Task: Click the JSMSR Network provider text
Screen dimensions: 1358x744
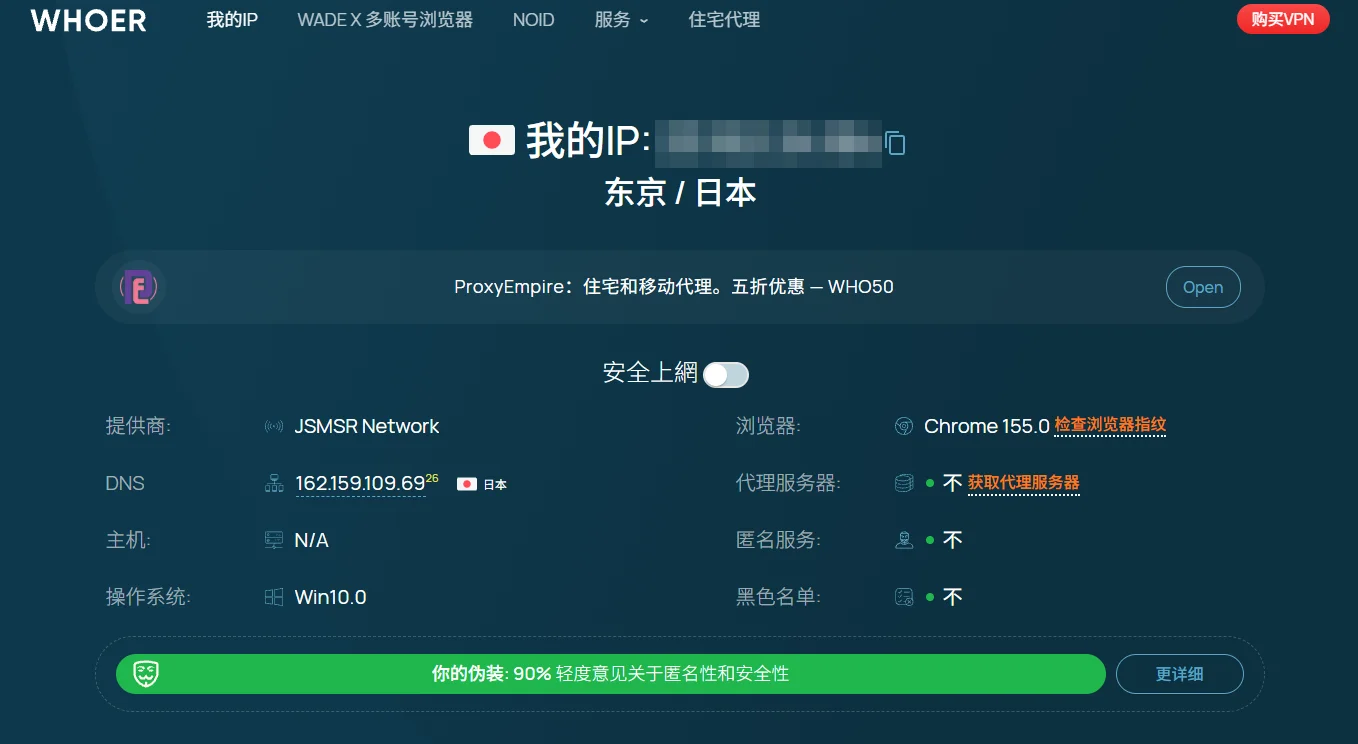Action: (367, 426)
